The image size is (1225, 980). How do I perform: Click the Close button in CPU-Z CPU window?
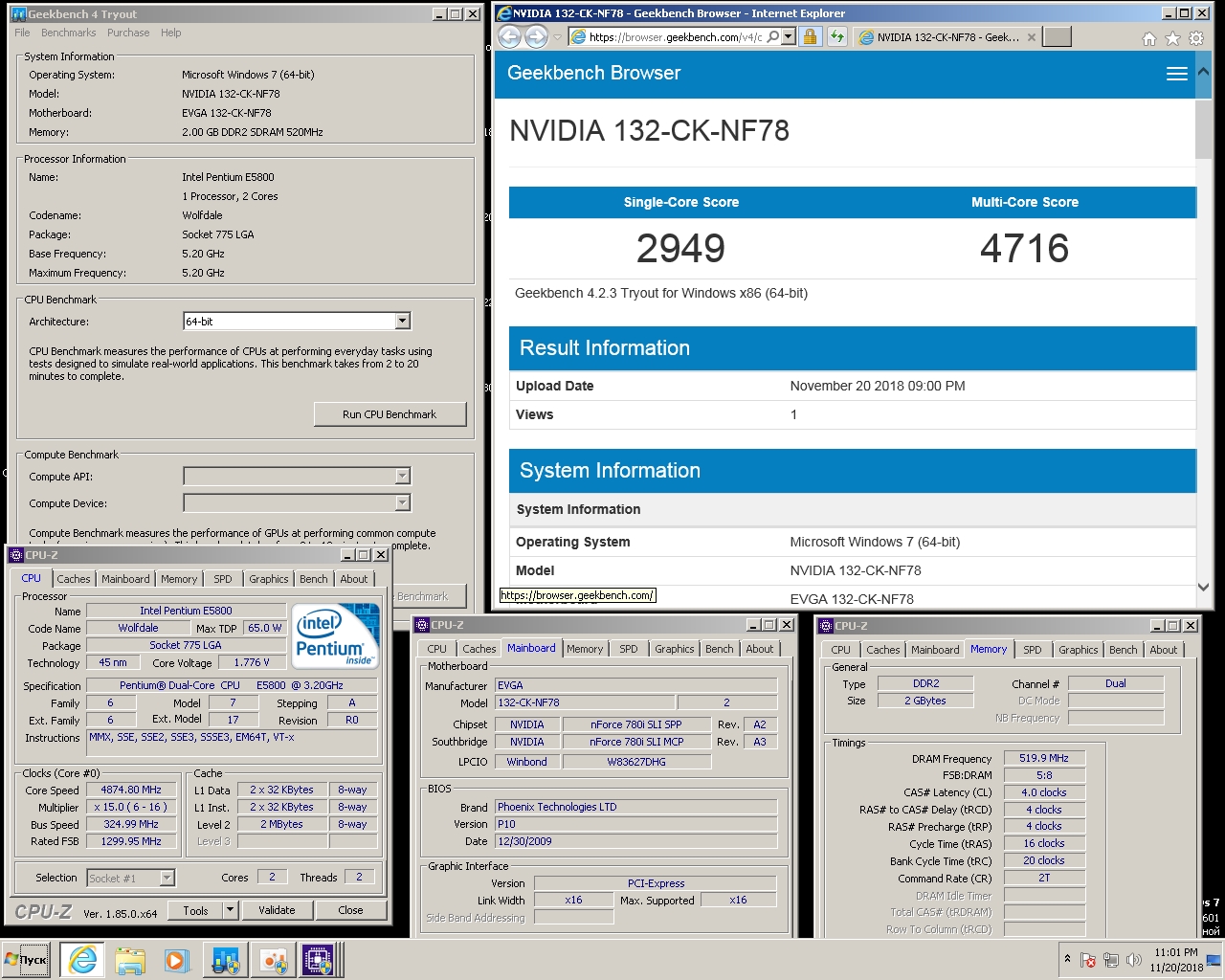[350, 910]
